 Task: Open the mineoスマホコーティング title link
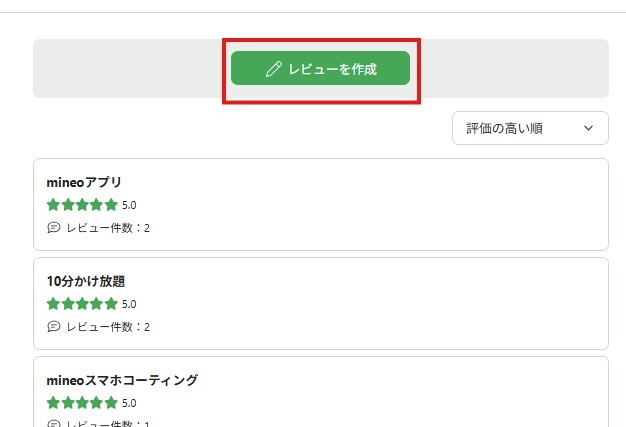point(122,380)
